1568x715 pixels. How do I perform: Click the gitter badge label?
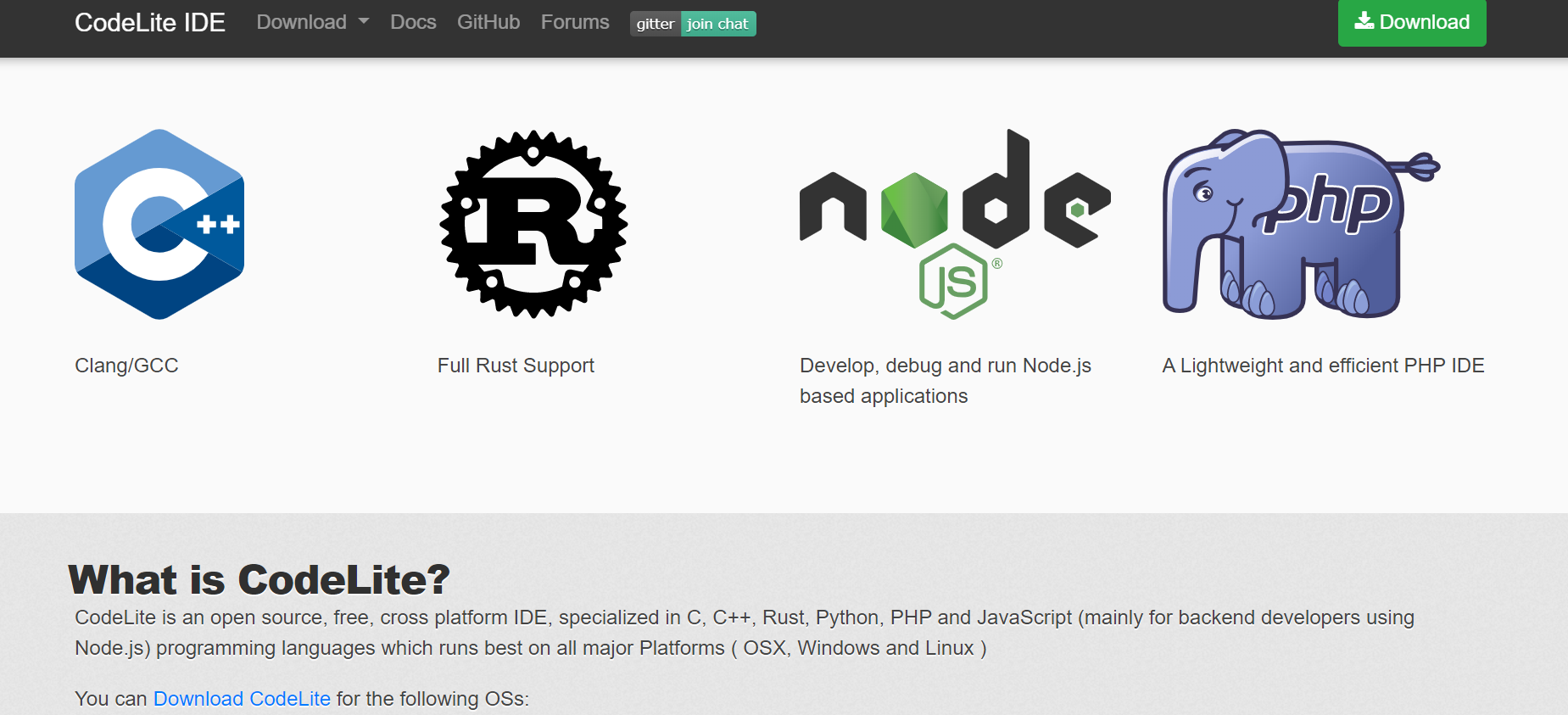655,24
